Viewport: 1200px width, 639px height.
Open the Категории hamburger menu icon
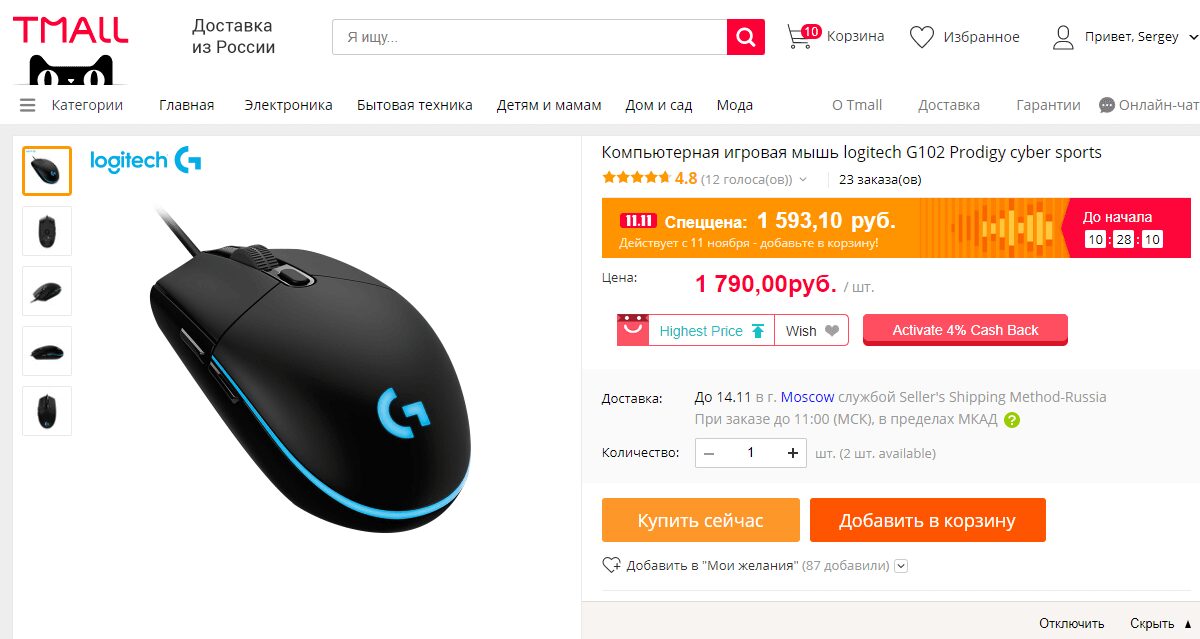27,105
